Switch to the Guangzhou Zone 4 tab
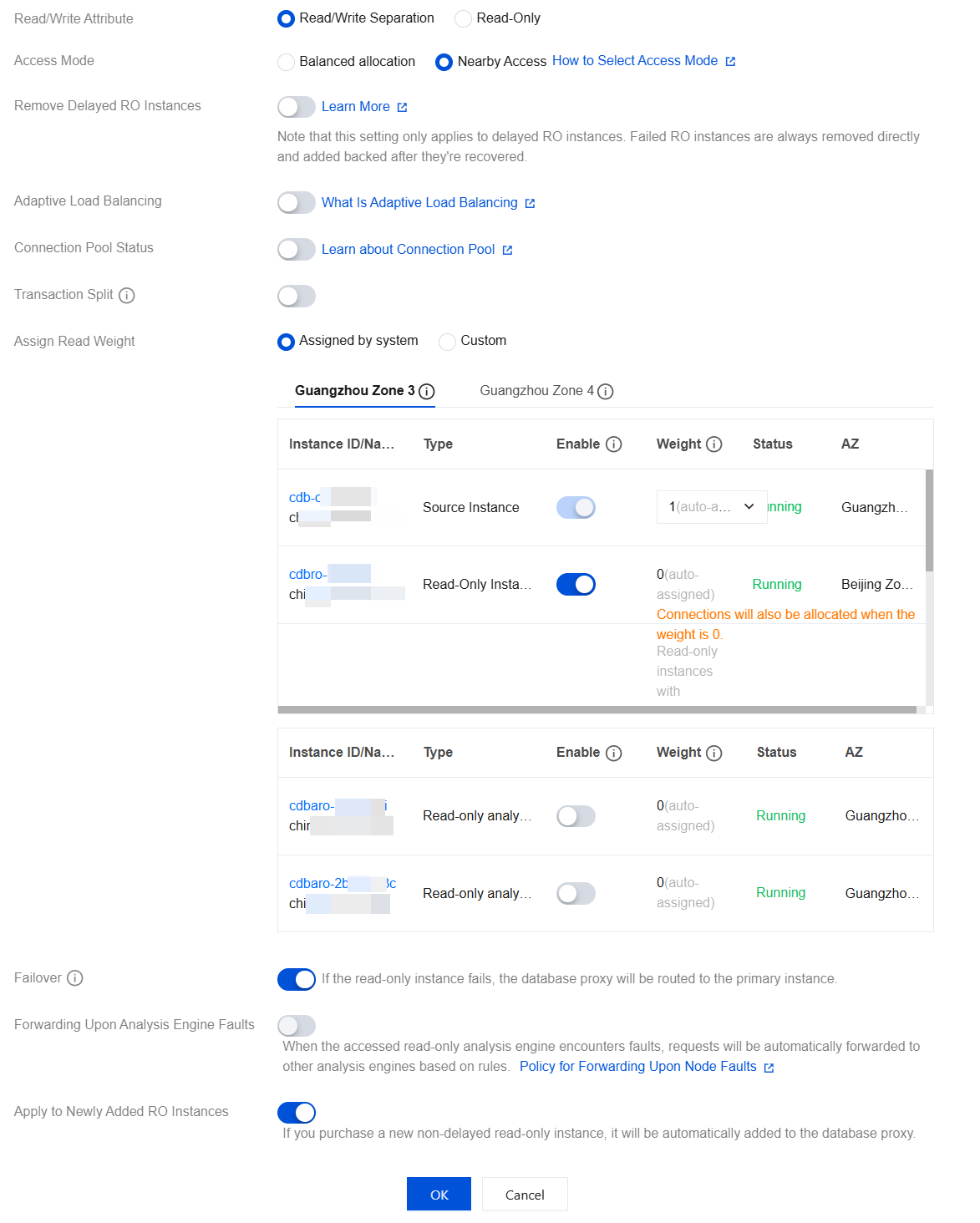980x1223 pixels. pyautogui.click(x=536, y=391)
